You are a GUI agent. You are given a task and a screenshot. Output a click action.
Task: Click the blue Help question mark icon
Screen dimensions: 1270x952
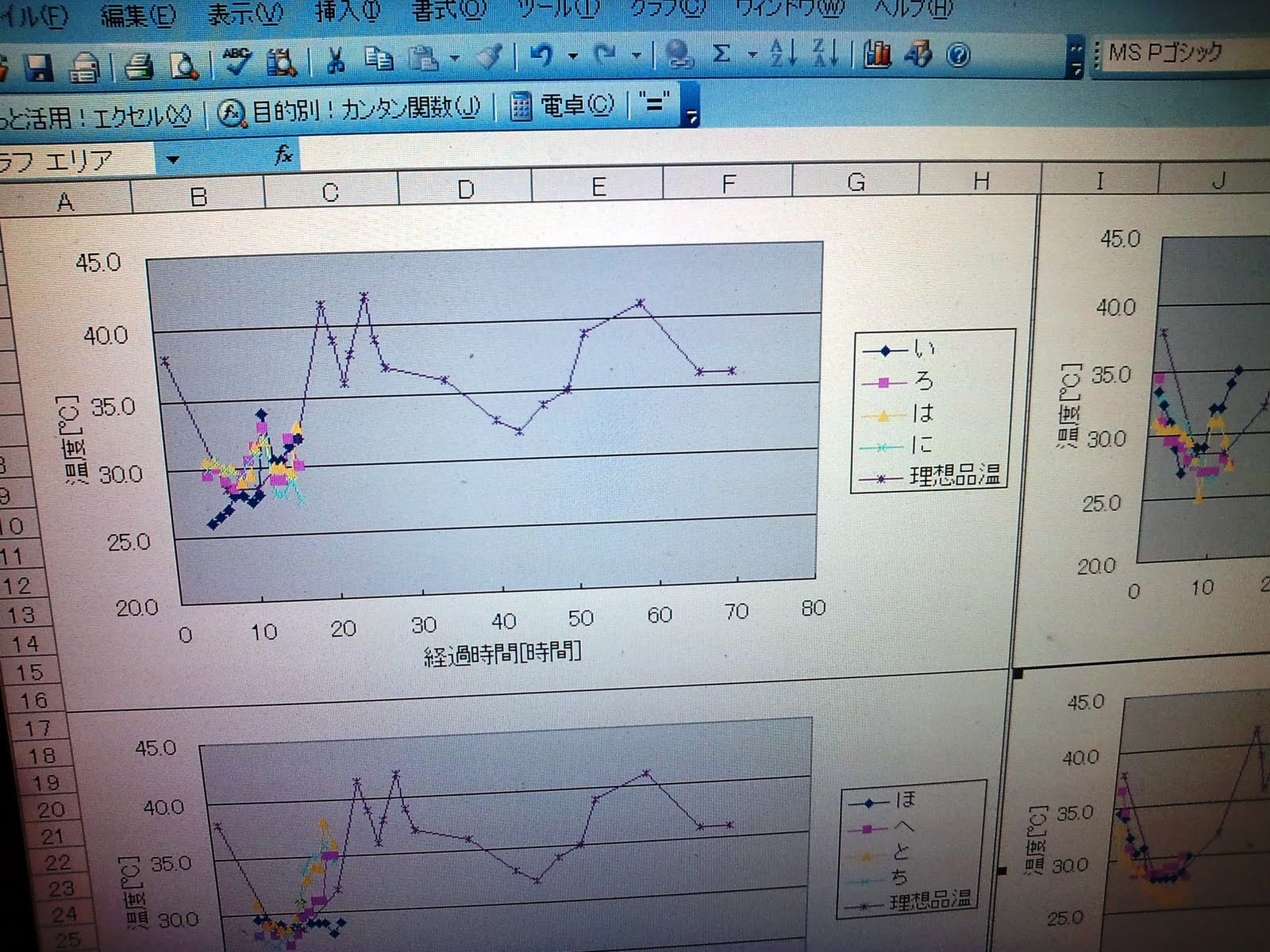click(959, 54)
